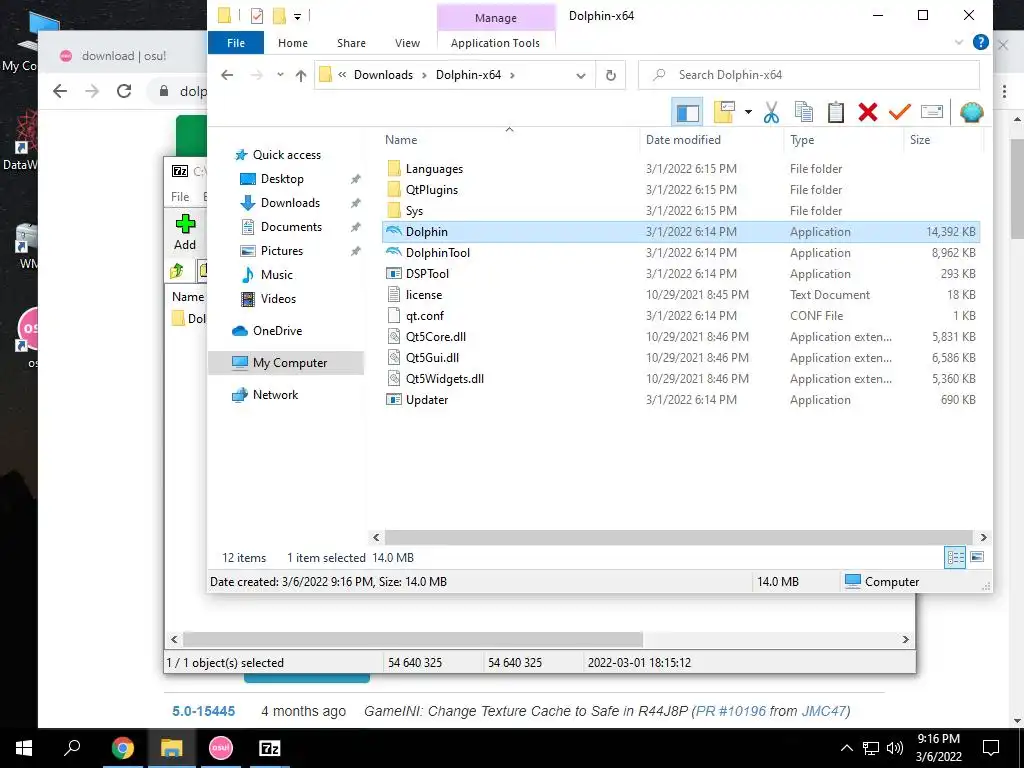The width and height of the screenshot is (1024, 768).
Task: Expand the address bar history dropdown
Action: point(581,75)
